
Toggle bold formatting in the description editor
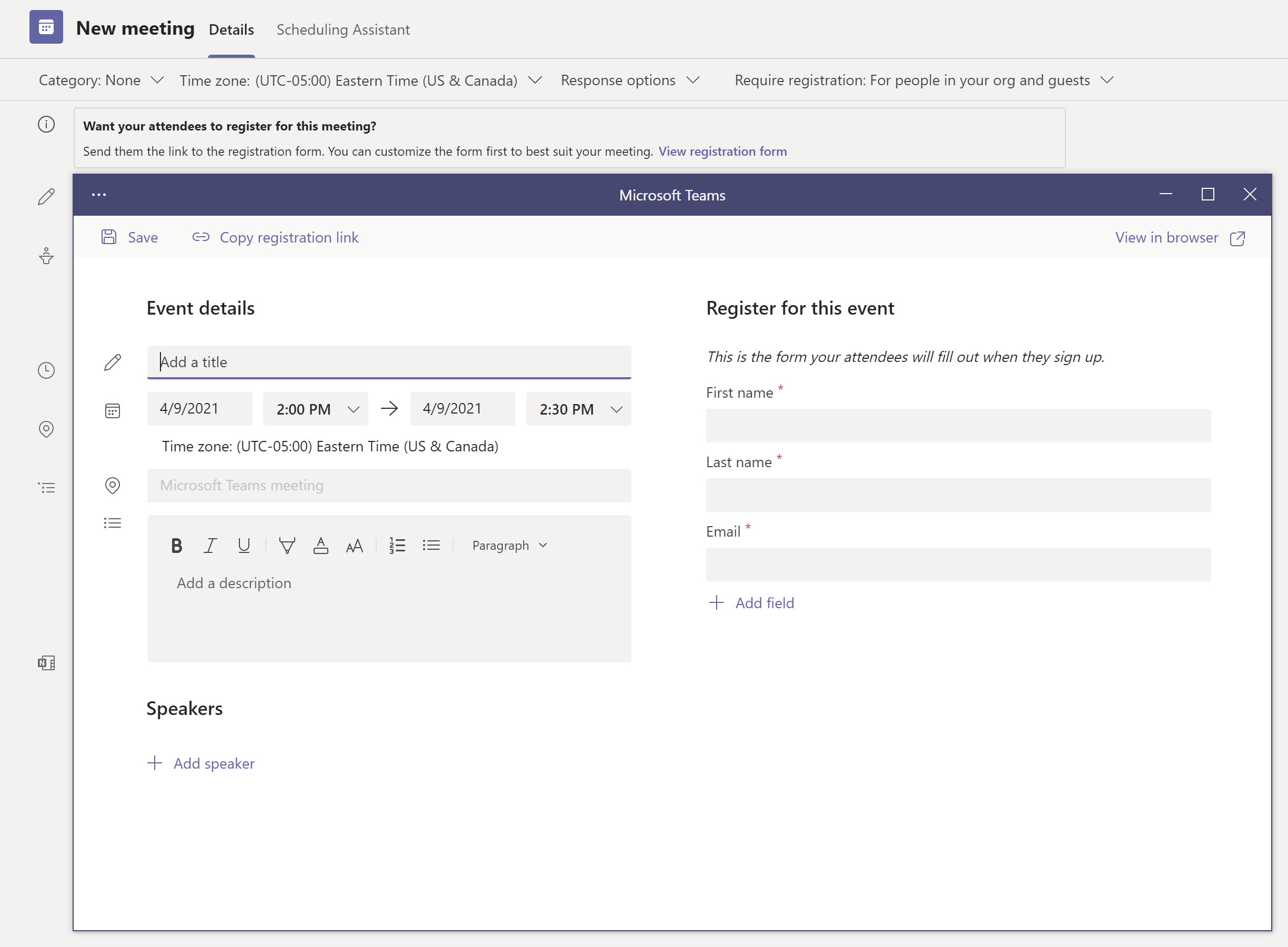(x=177, y=546)
